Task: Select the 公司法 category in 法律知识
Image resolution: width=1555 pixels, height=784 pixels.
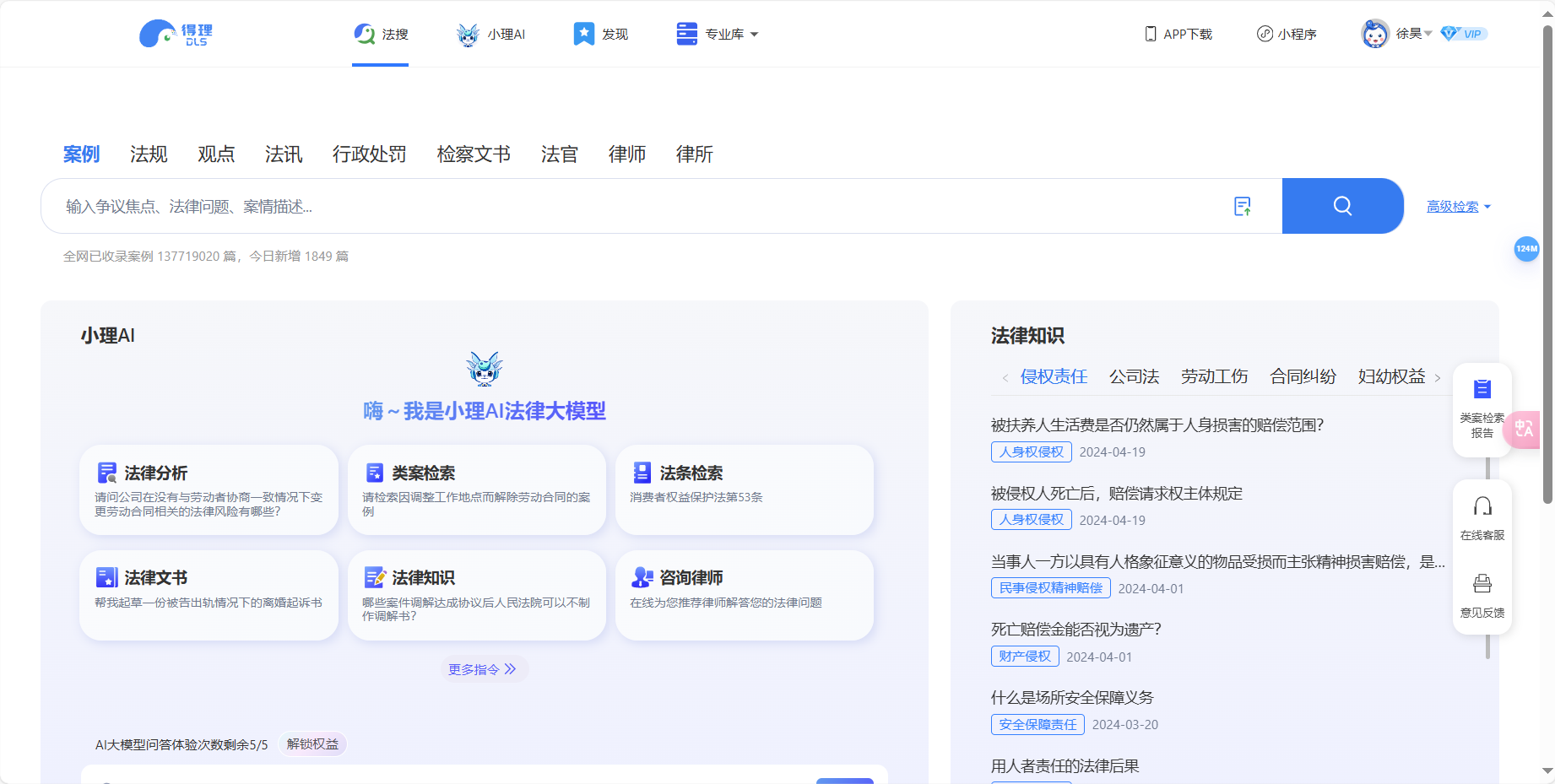Action: point(1134,376)
